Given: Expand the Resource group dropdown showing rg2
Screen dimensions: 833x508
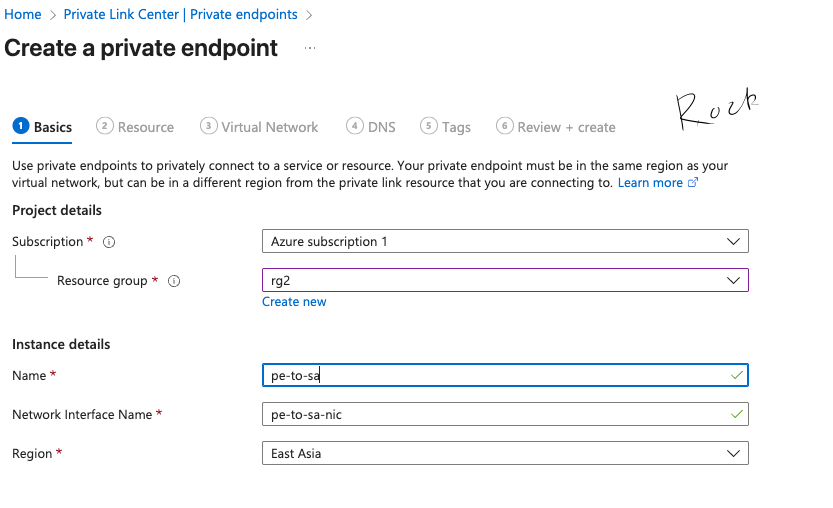Looking at the screenshot, I should pyautogui.click(x=504, y=281).
